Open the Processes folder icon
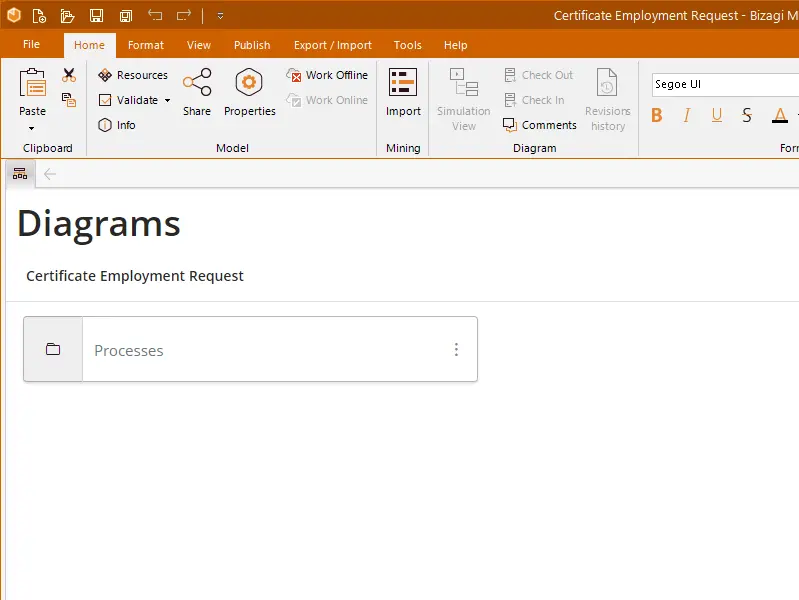 tap(53, 349)
